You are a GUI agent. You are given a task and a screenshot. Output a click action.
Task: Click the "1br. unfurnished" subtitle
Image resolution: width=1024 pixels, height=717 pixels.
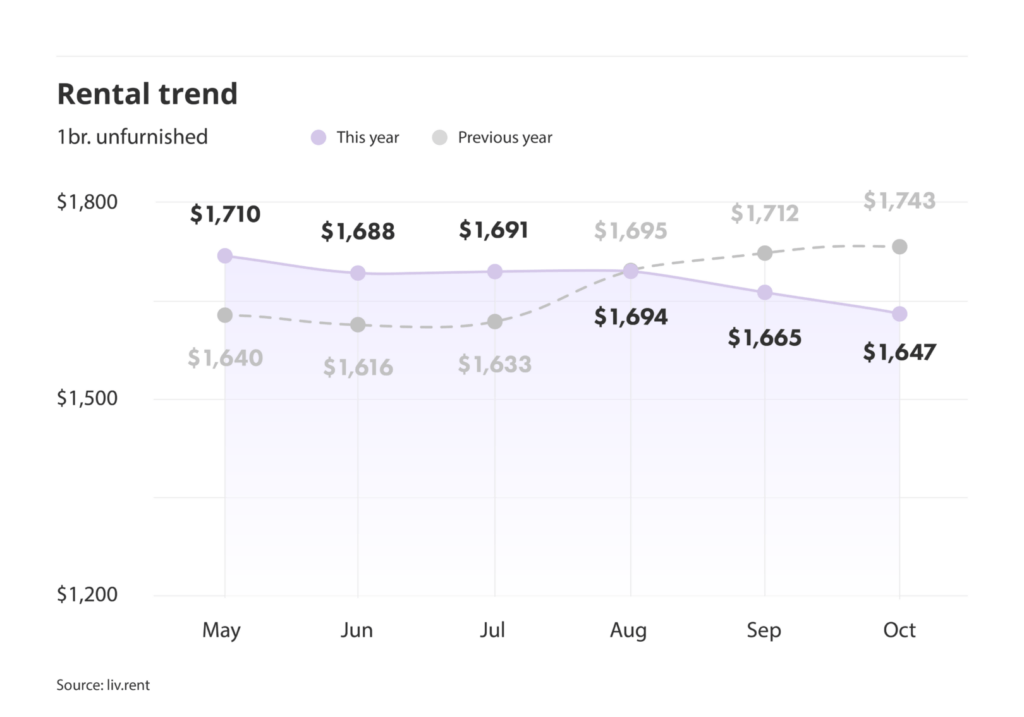coord(132,138)
